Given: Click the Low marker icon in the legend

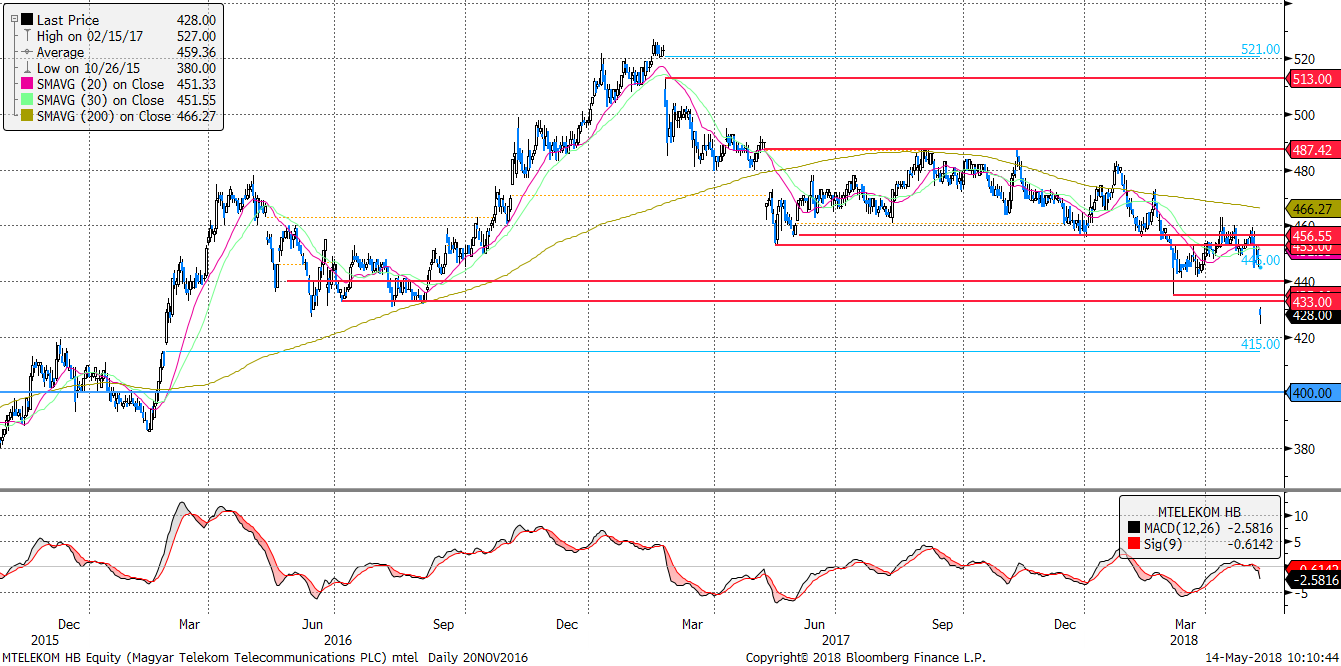Looking at the screenshot, I should coord(26,68).
